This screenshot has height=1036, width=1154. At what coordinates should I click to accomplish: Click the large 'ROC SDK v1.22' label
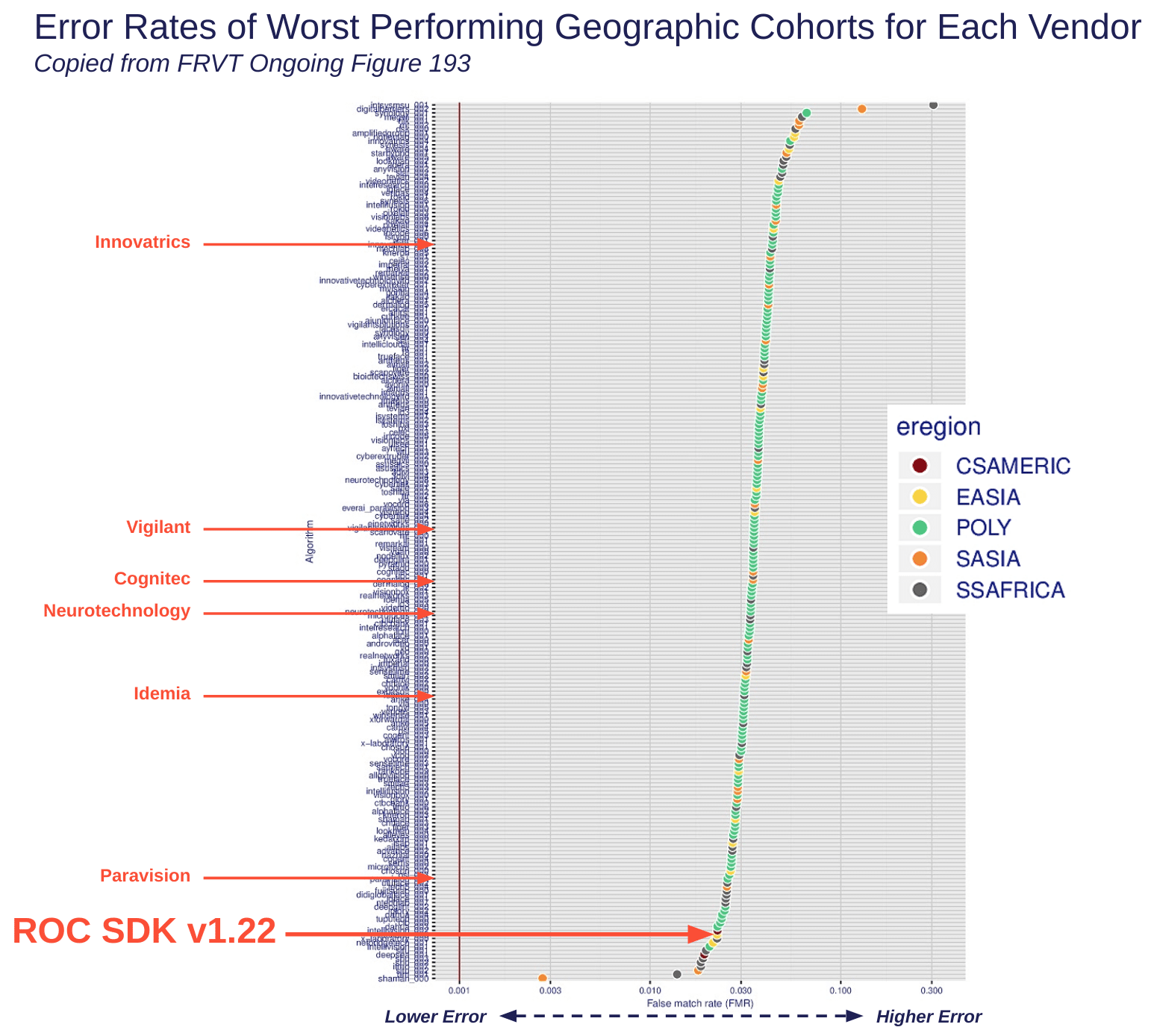(x=144, y=932)
